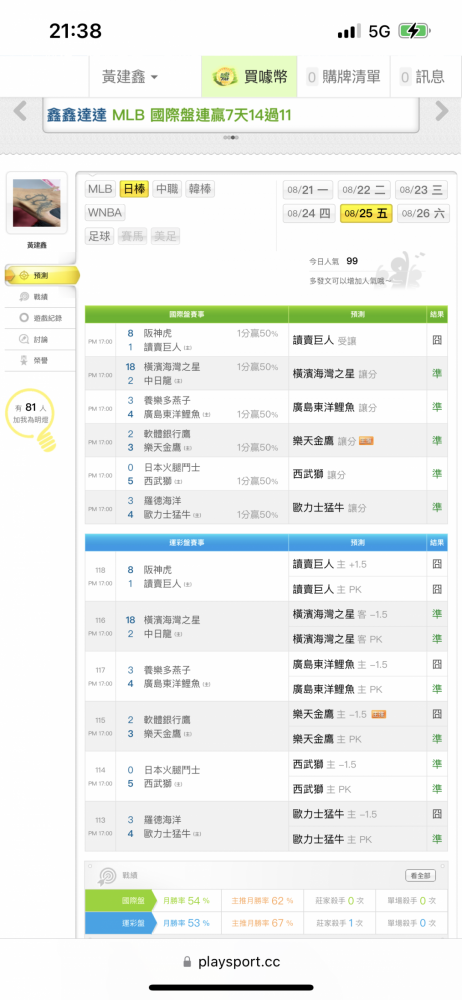Open 訊息 messages
Screen dimensions: 462x1000
tap(424, 77)
